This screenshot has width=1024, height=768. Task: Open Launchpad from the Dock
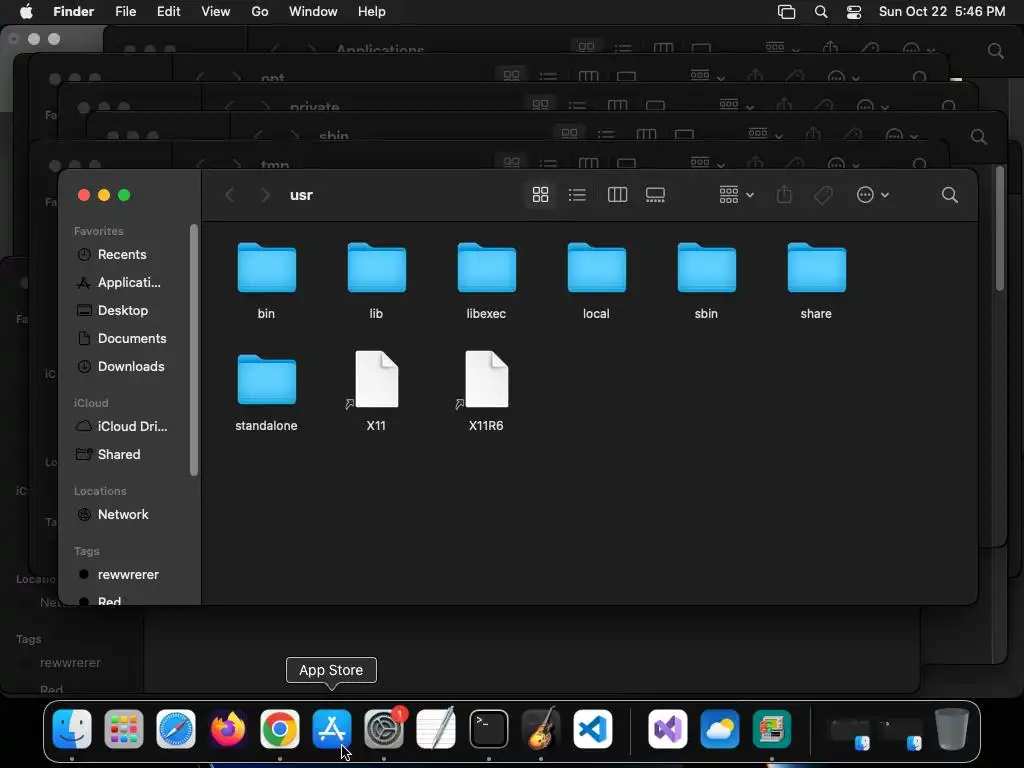(x=123, y=729)
